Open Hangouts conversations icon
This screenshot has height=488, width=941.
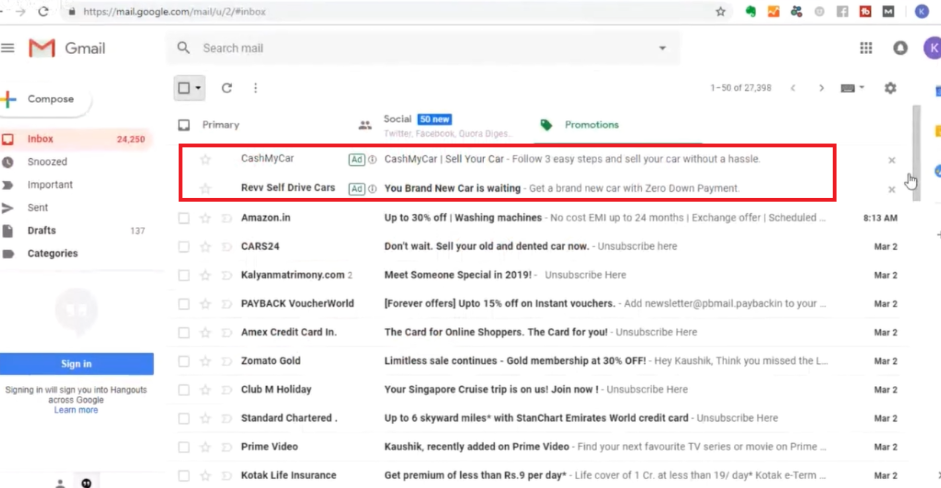click(86, 483)
